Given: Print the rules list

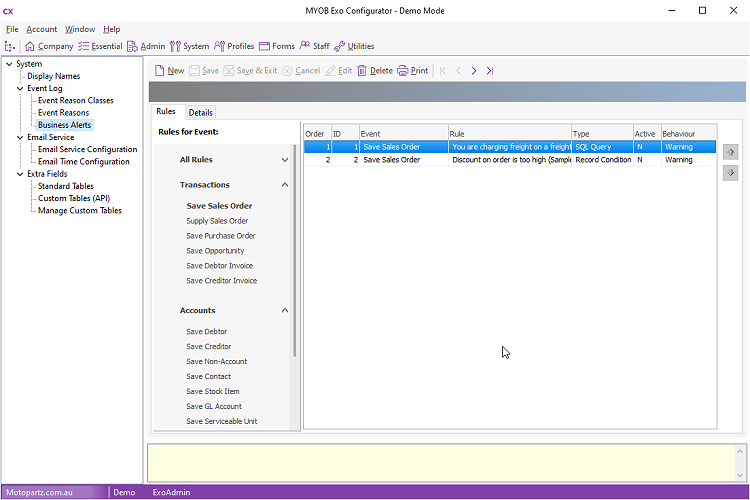Looking at the screenshot, I should pyautogui.click(x=413, y=71).
